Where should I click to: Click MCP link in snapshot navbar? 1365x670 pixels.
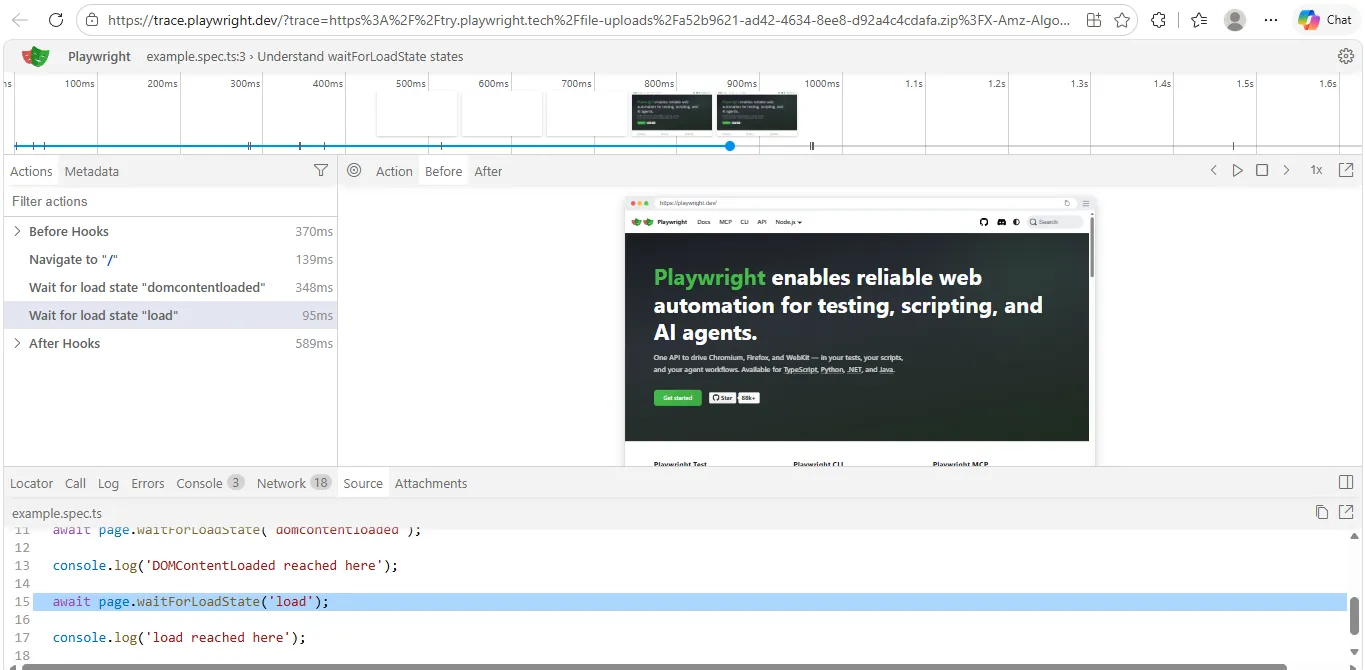point(725,222)
